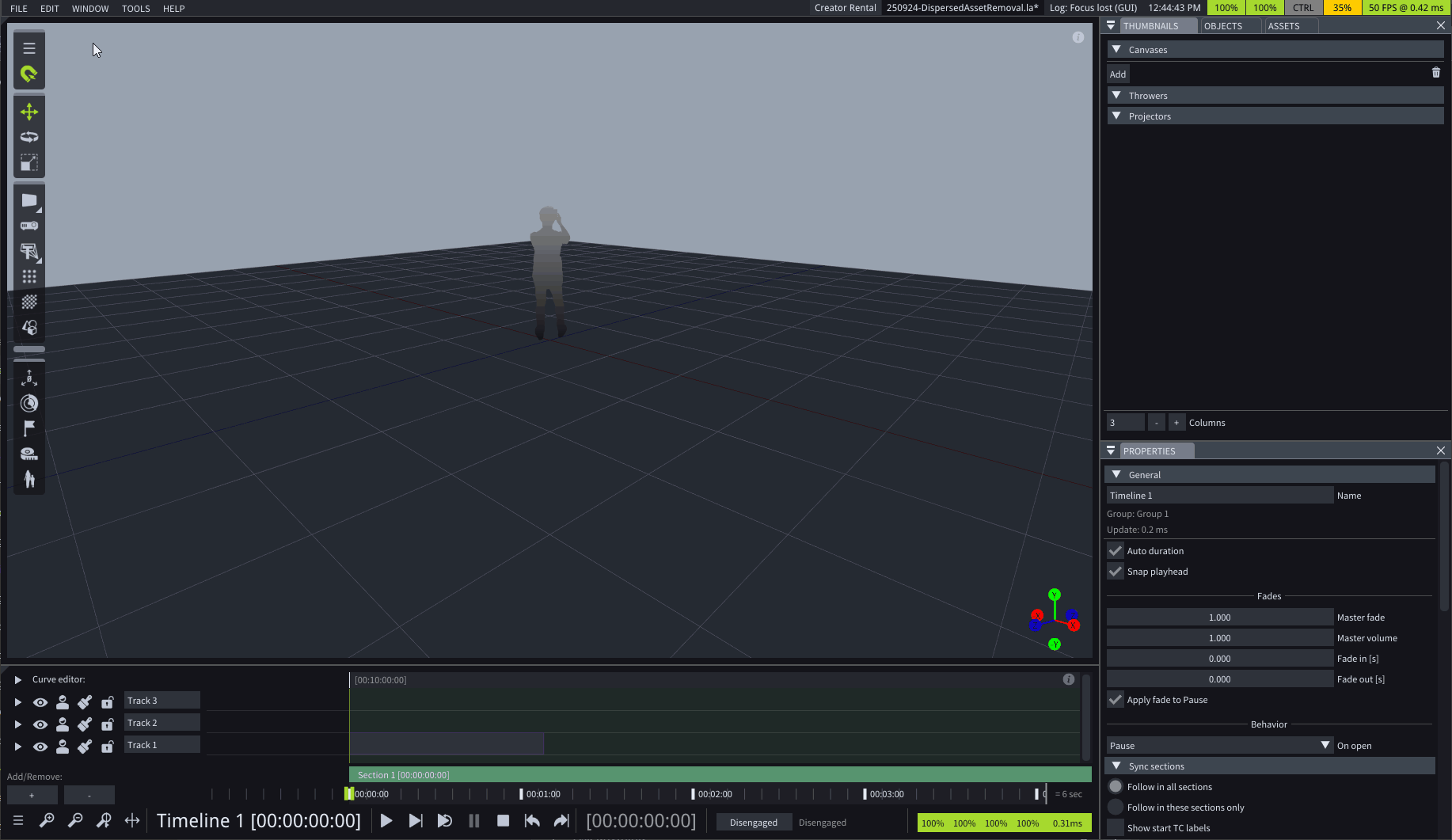Toggle the green magnet snapping icon
This screenshot has height=840, width=1452.
pyautogui.click(x=29, y=74)
